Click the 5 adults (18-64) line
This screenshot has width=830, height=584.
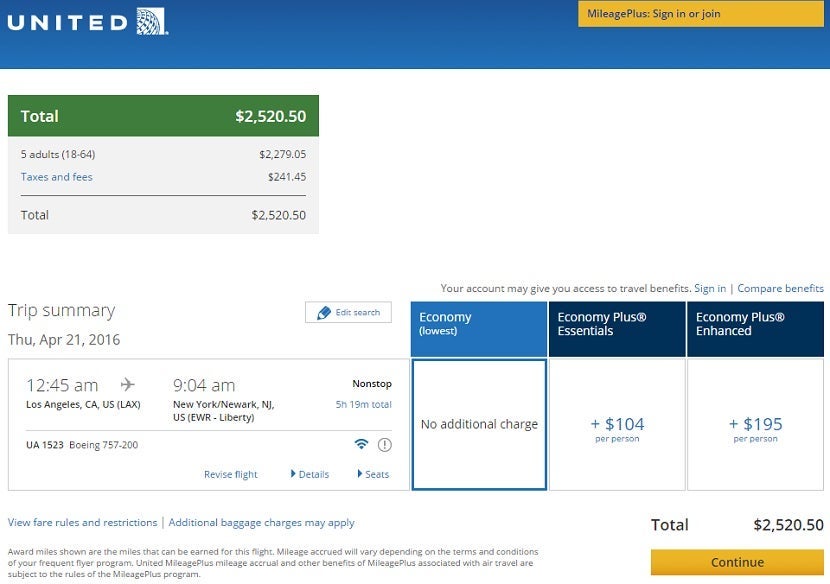58,155
